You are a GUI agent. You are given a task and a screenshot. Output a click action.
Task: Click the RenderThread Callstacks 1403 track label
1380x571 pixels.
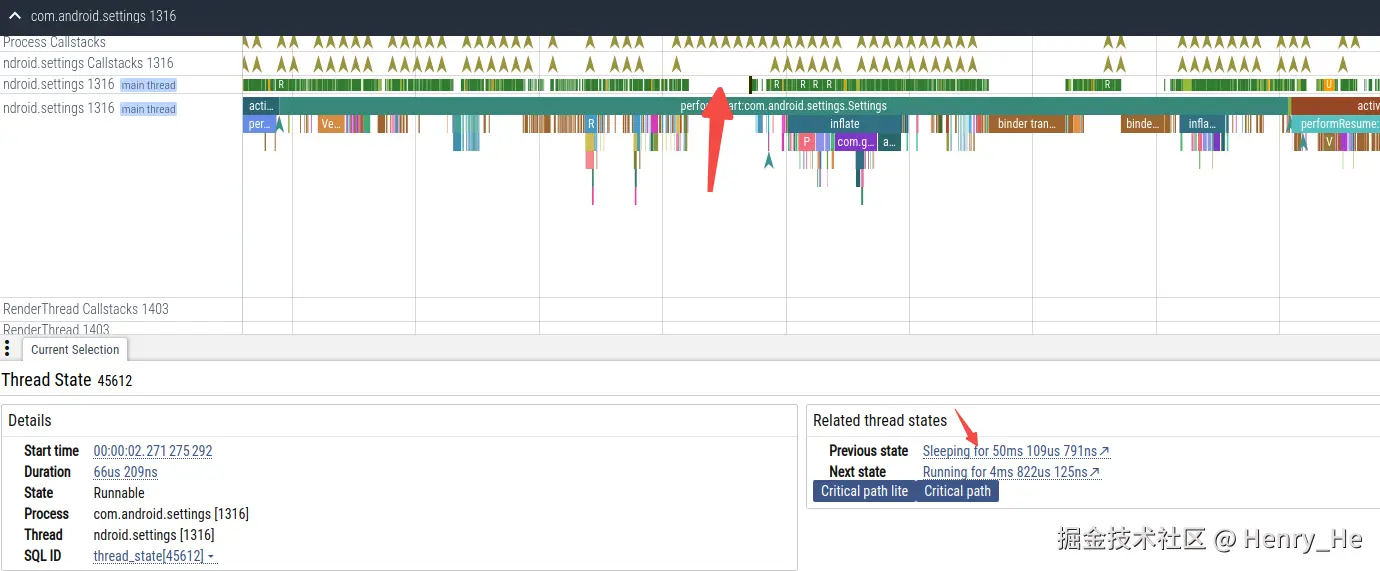(86, 309)
